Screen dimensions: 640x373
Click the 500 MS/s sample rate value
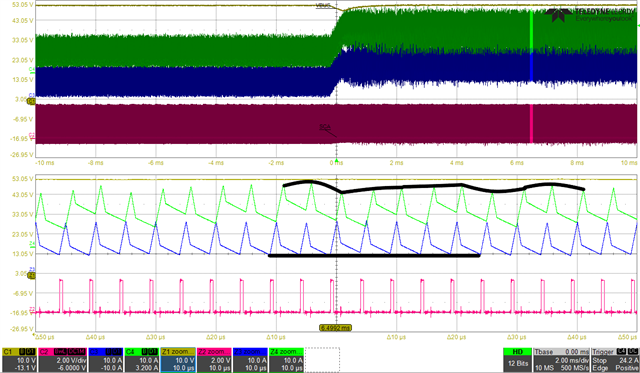tap(576, 368)
